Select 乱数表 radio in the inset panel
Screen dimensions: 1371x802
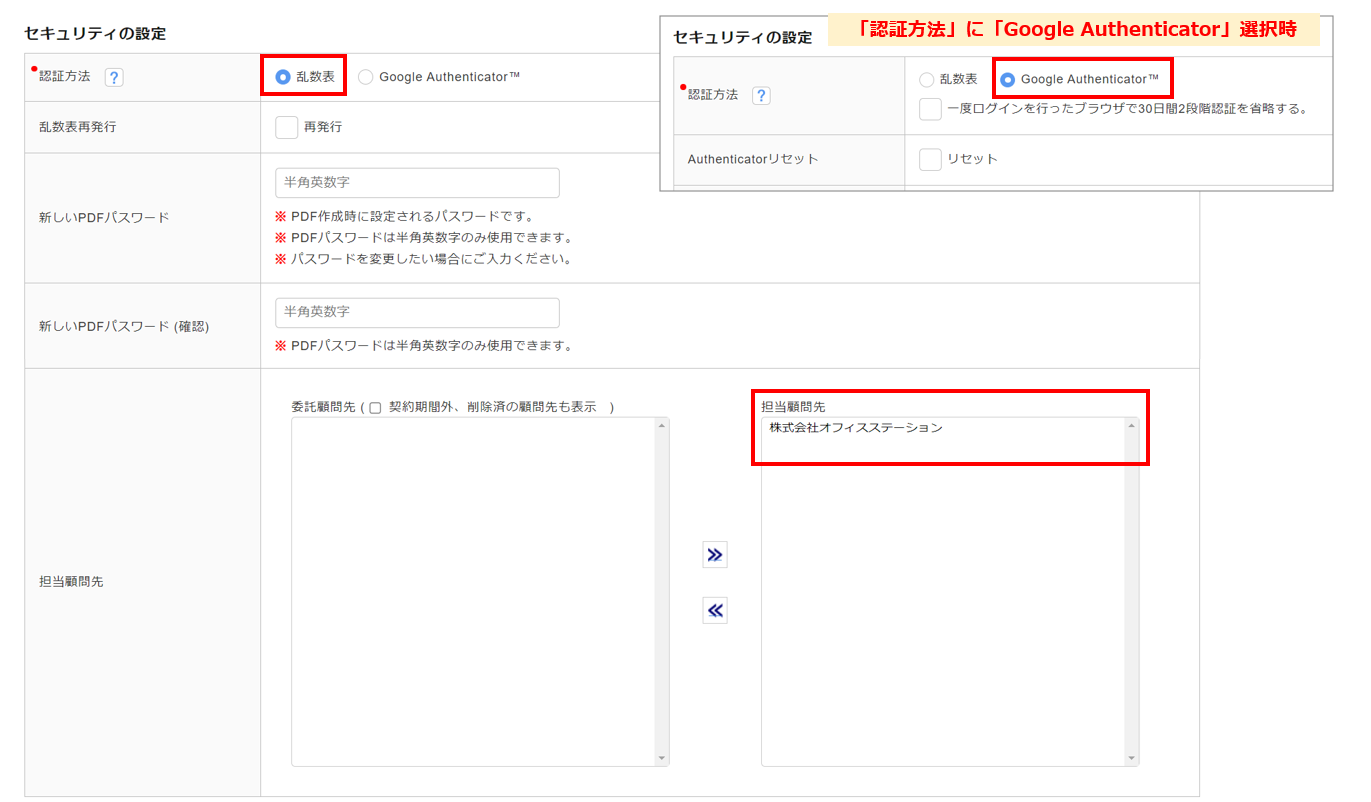tap(927, 79)
